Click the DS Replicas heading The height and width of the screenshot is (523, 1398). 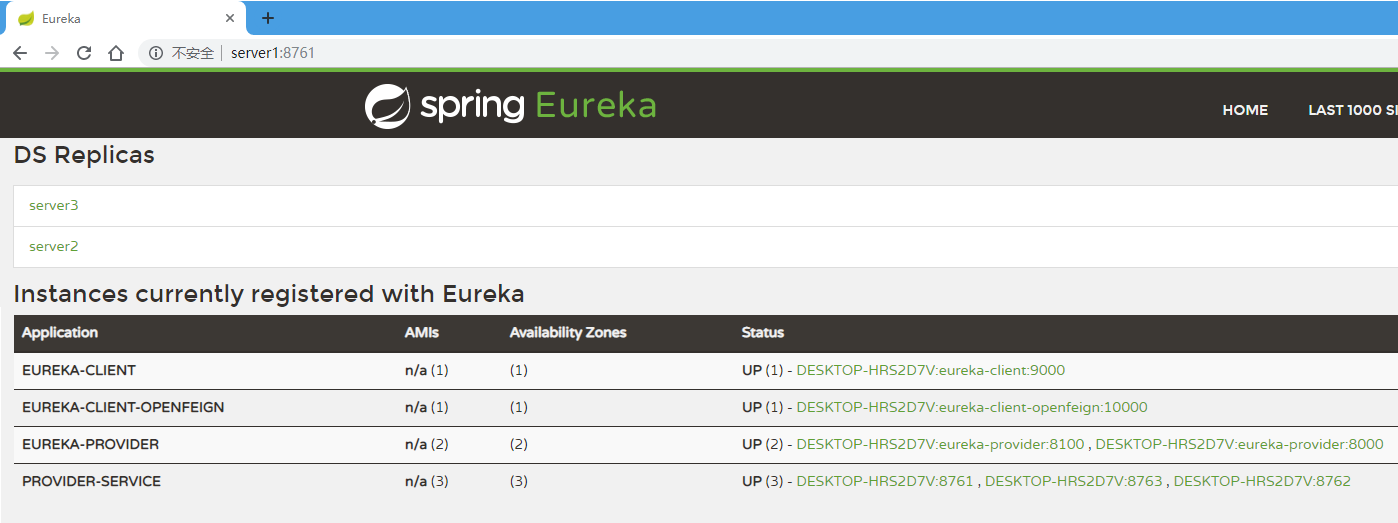84,155
